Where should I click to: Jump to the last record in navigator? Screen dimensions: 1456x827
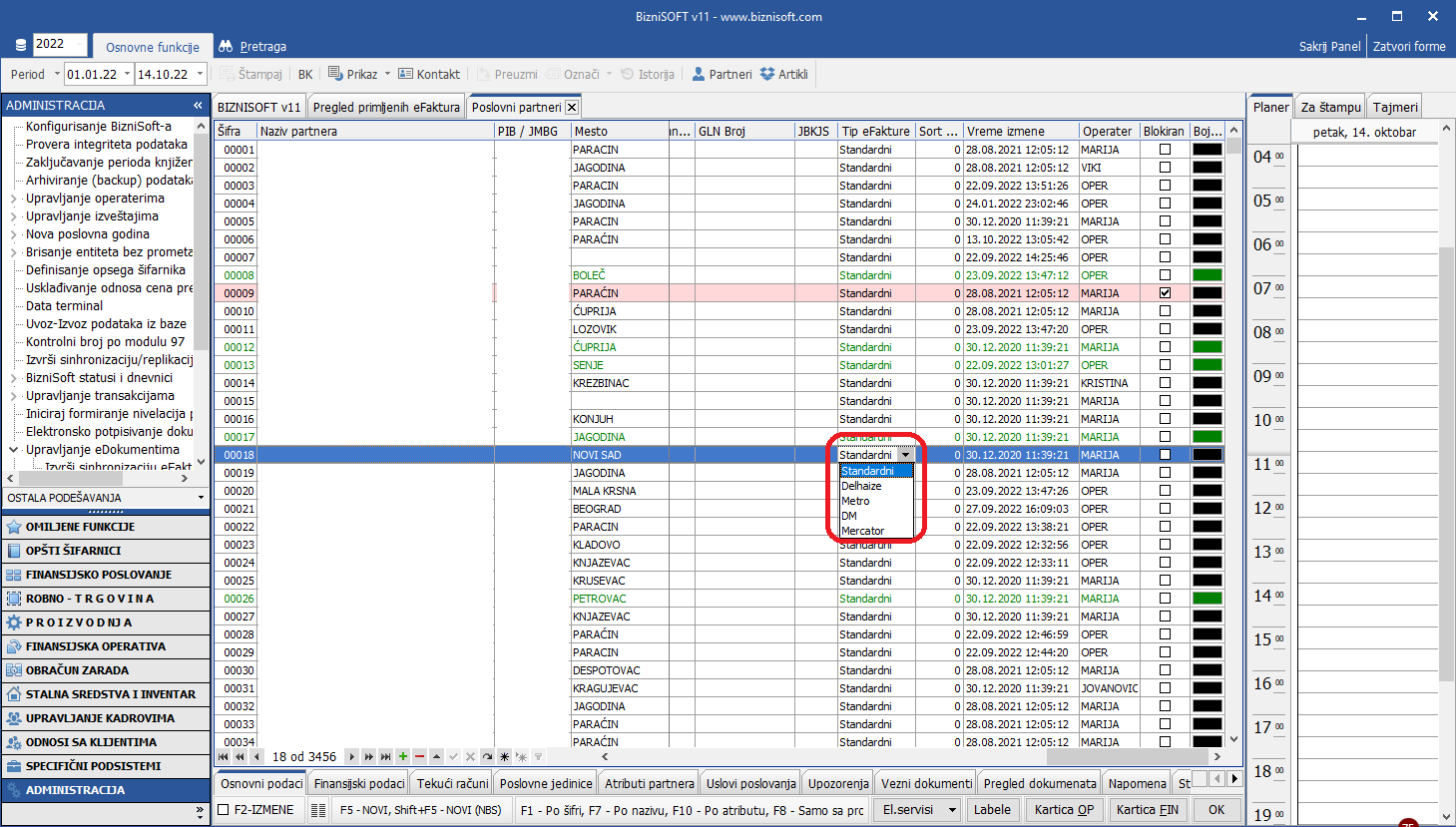pyautogui.click(x=385, y=757)
